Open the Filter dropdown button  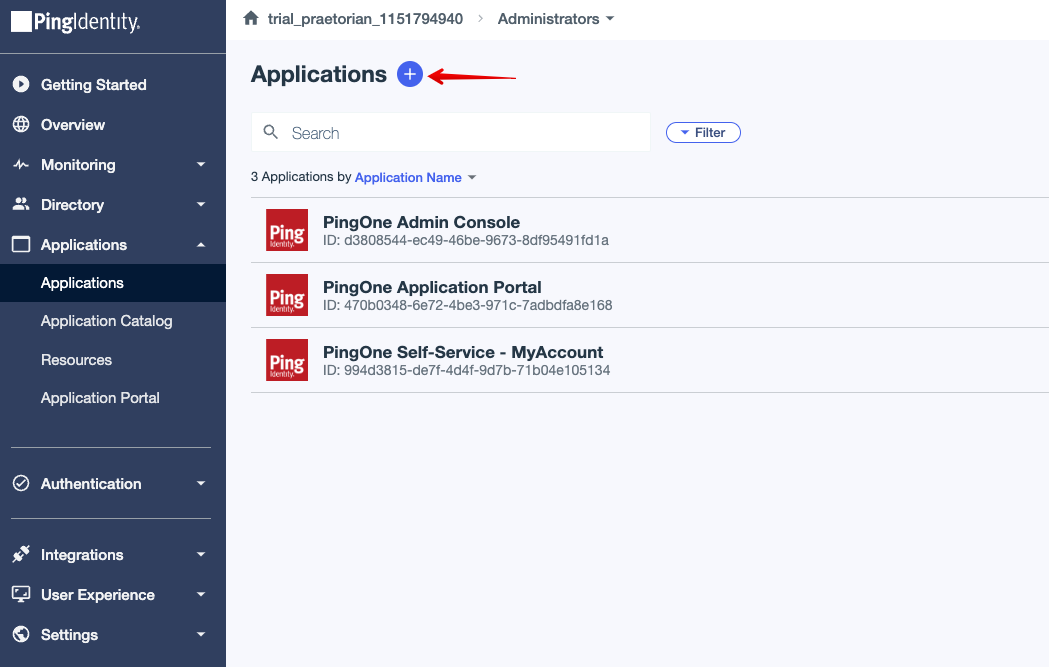[703, 132]
